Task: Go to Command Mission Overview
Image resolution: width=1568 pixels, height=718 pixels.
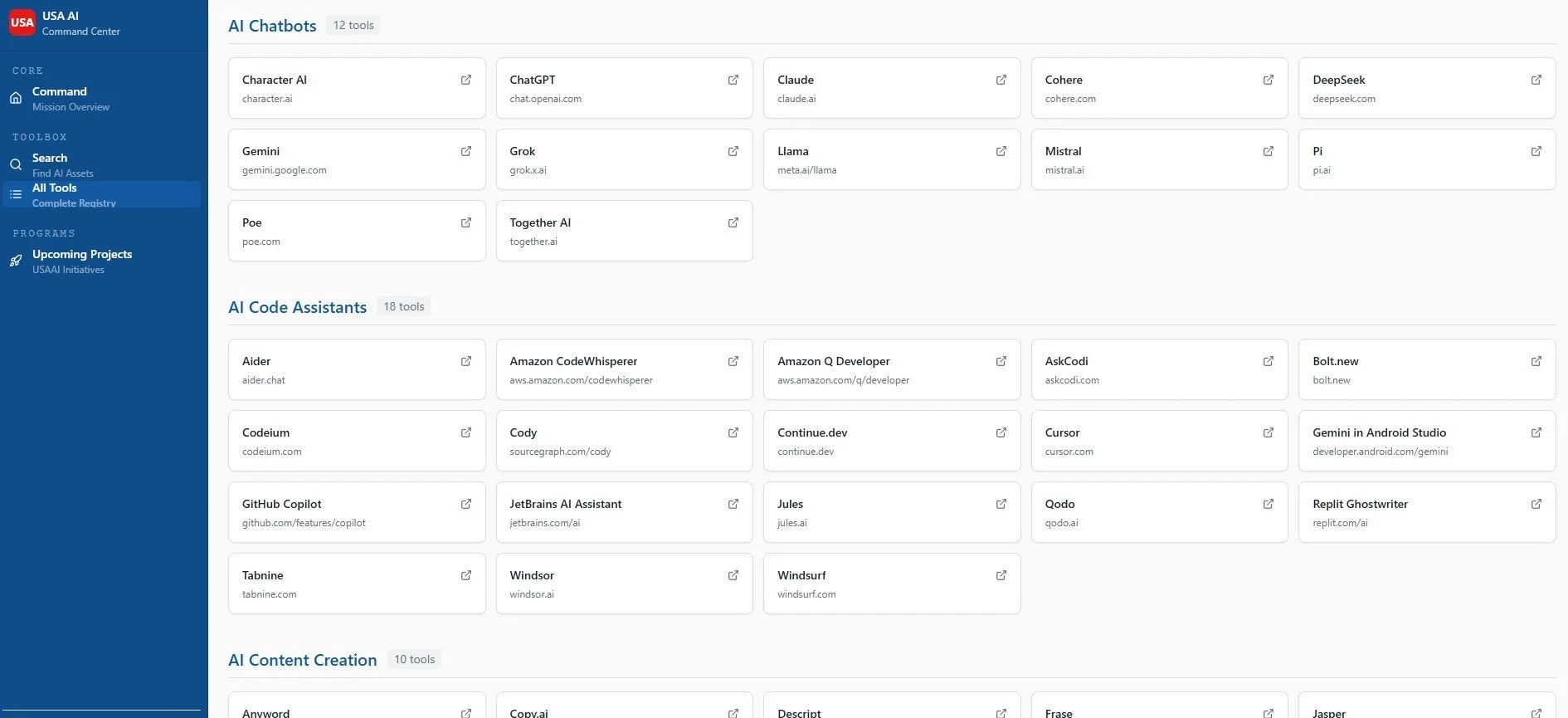Action: click(x=100, y=98)
